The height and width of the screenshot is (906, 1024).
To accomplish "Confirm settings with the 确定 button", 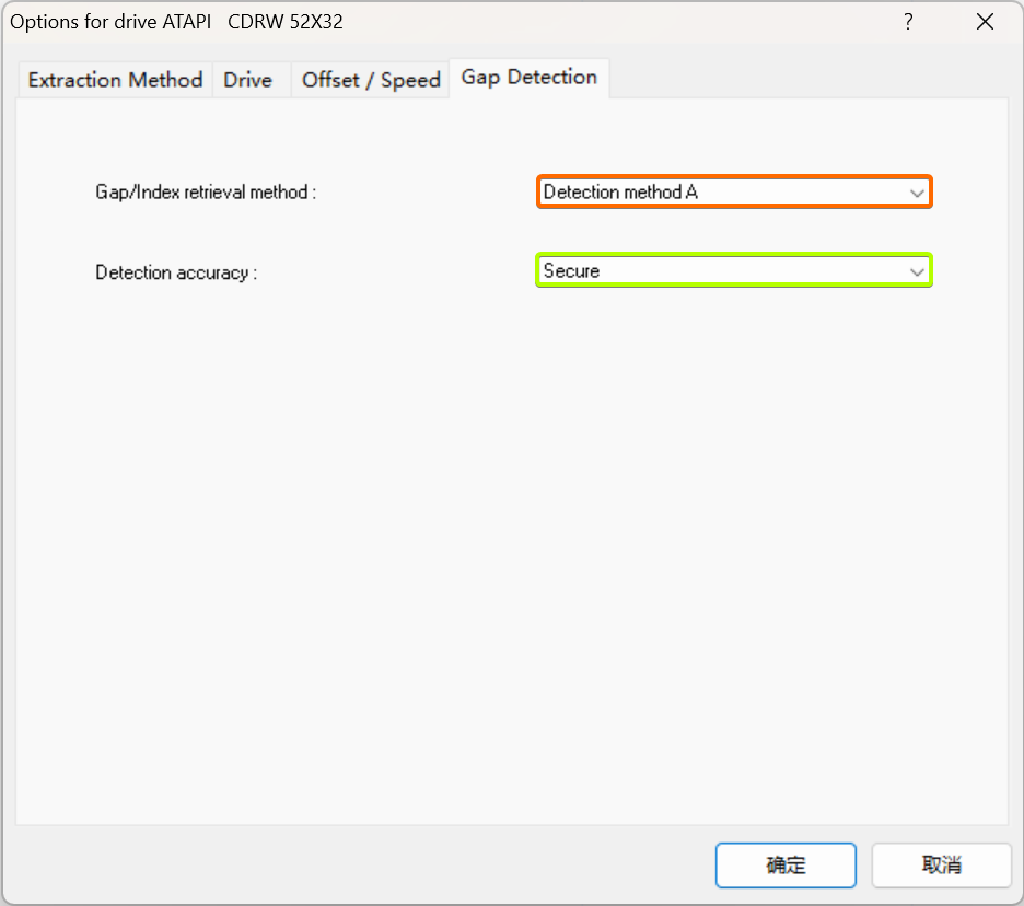I will [x=786, y=865].
